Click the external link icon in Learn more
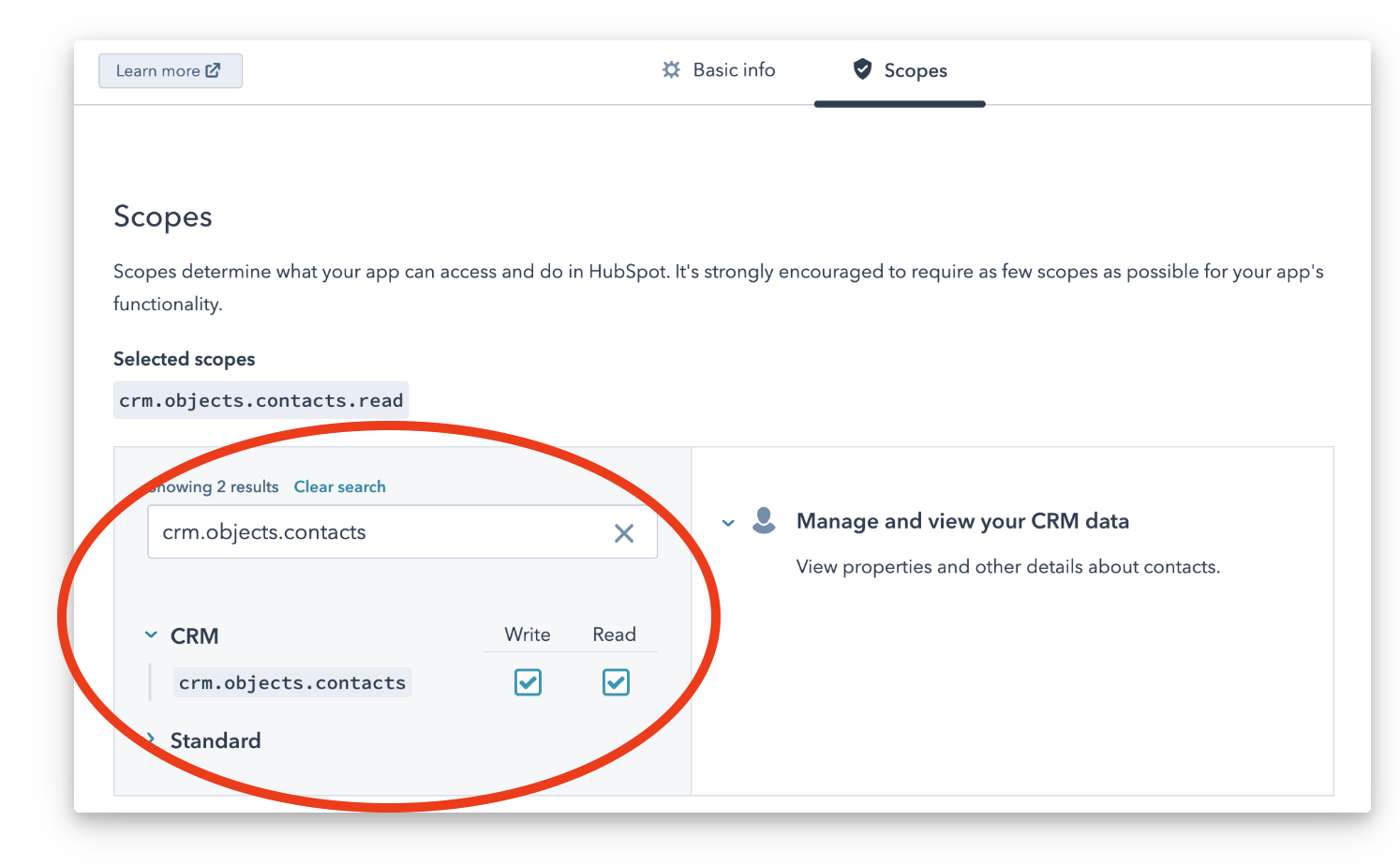The height and width of the screenshot is (866, 1400). [x=213, y=70]
